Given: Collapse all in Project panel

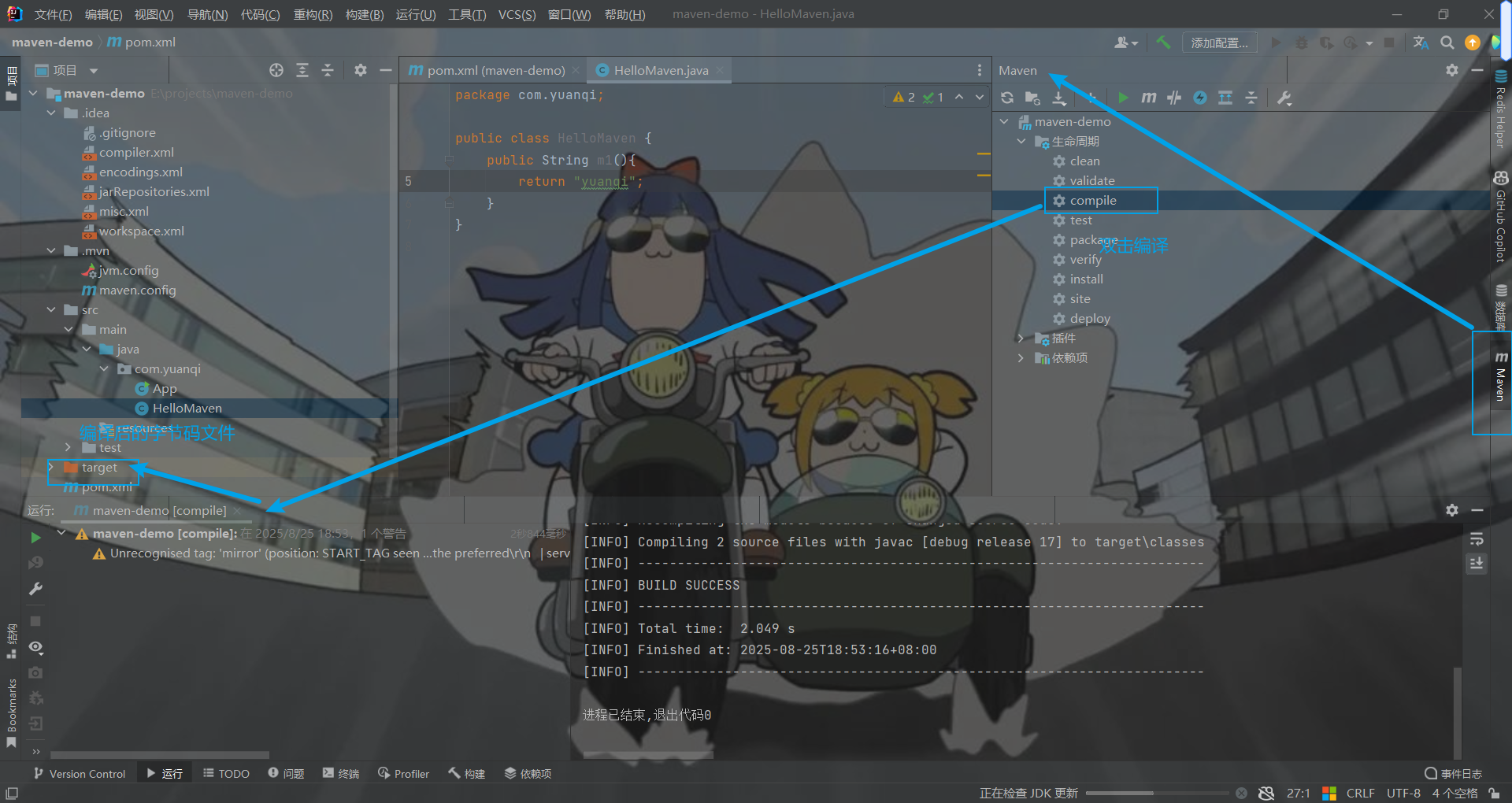Looking at the screenshot, I should pyautogui.click(x=328, y=70).
